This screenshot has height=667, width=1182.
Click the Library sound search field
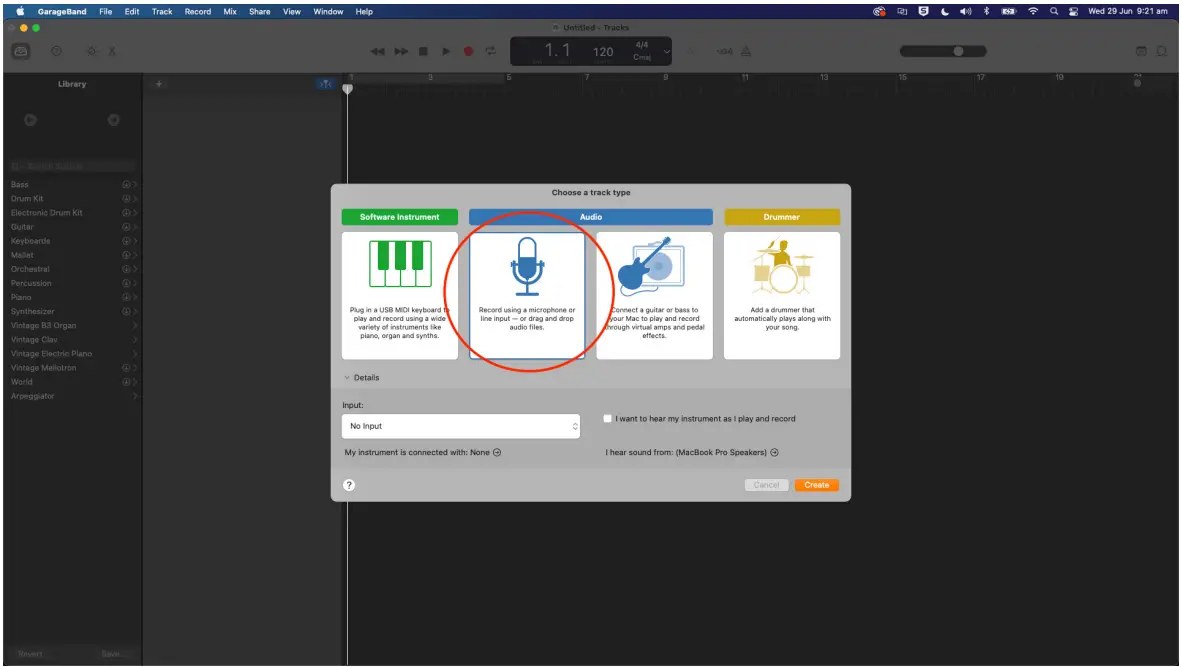72,167
